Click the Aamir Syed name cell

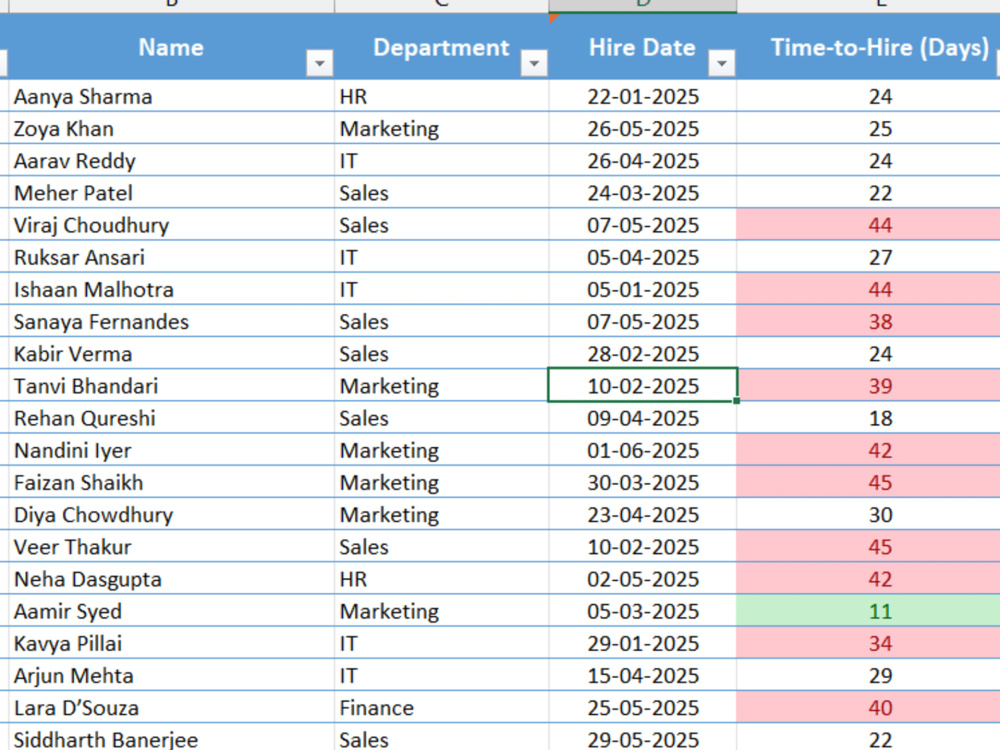[x=171, y=611]
